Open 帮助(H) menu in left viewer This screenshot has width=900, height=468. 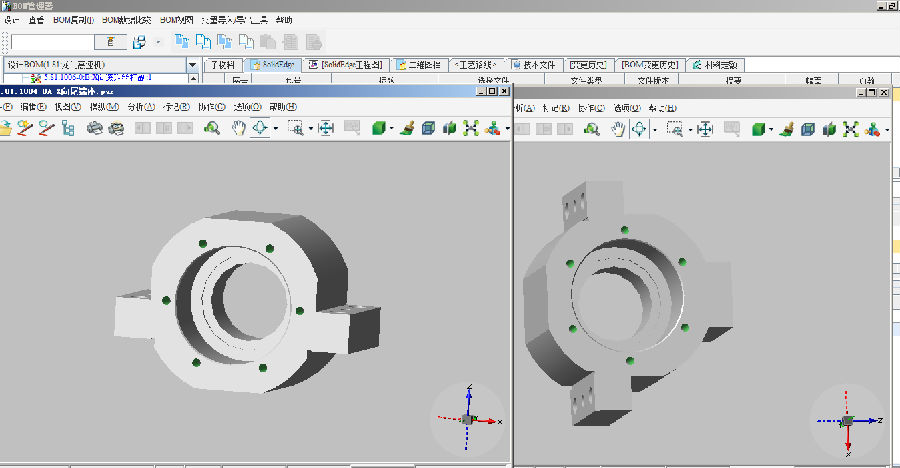point(283,107)
